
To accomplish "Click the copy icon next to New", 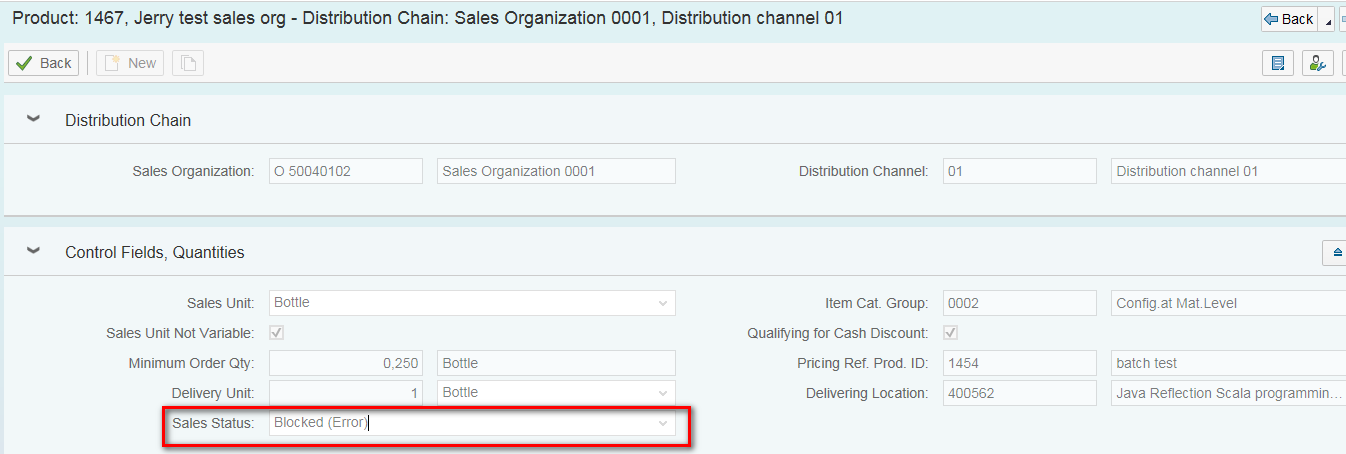I will point(188,63).
